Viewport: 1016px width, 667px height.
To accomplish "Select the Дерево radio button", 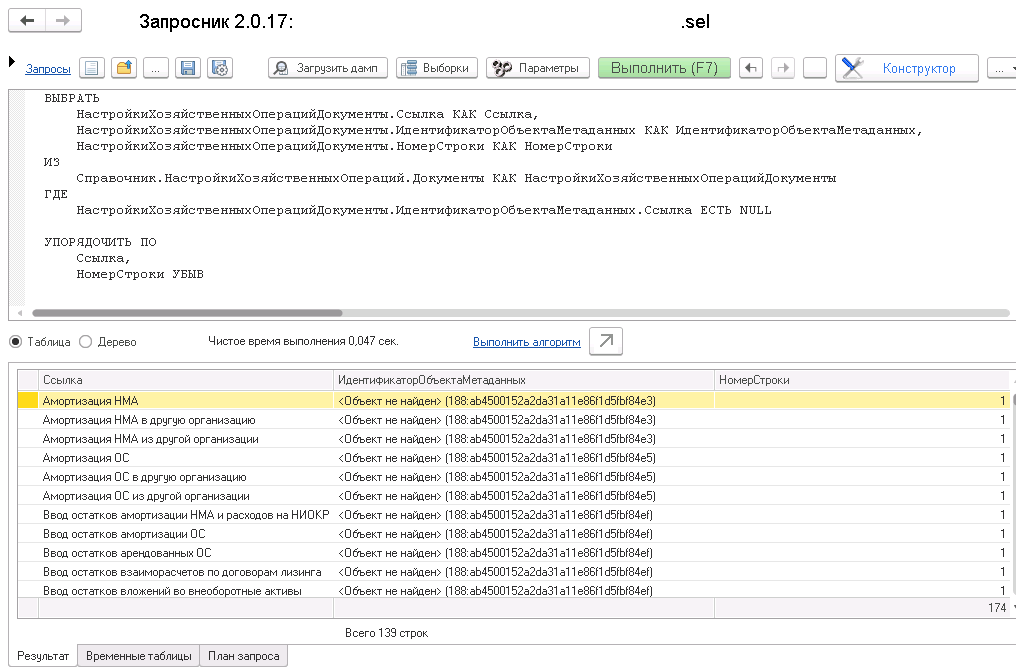I will [x=86, y=342].
